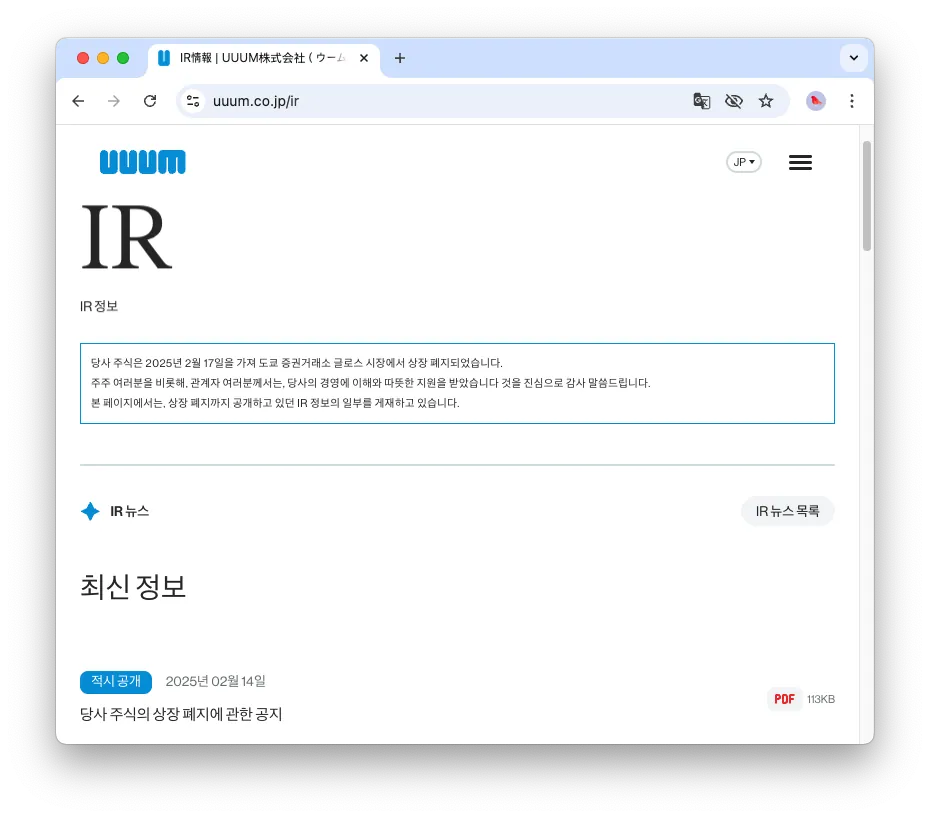Bookmark this page with the star

pos(766,101)
